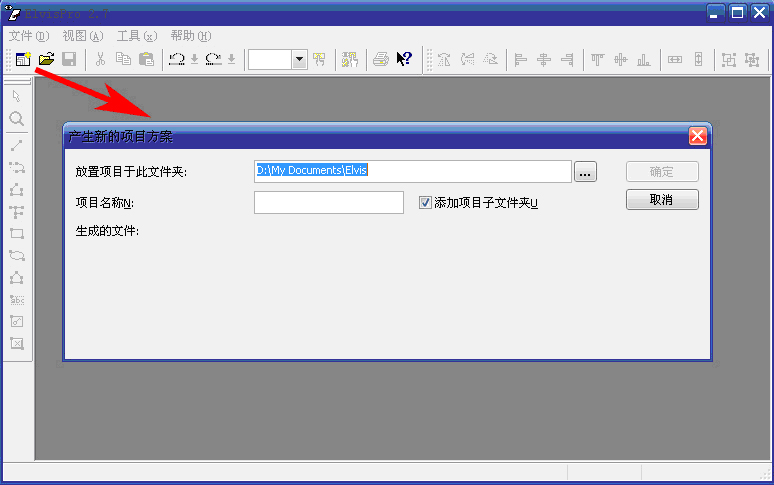Open the 工具 menu

click(x=136, y=35)
